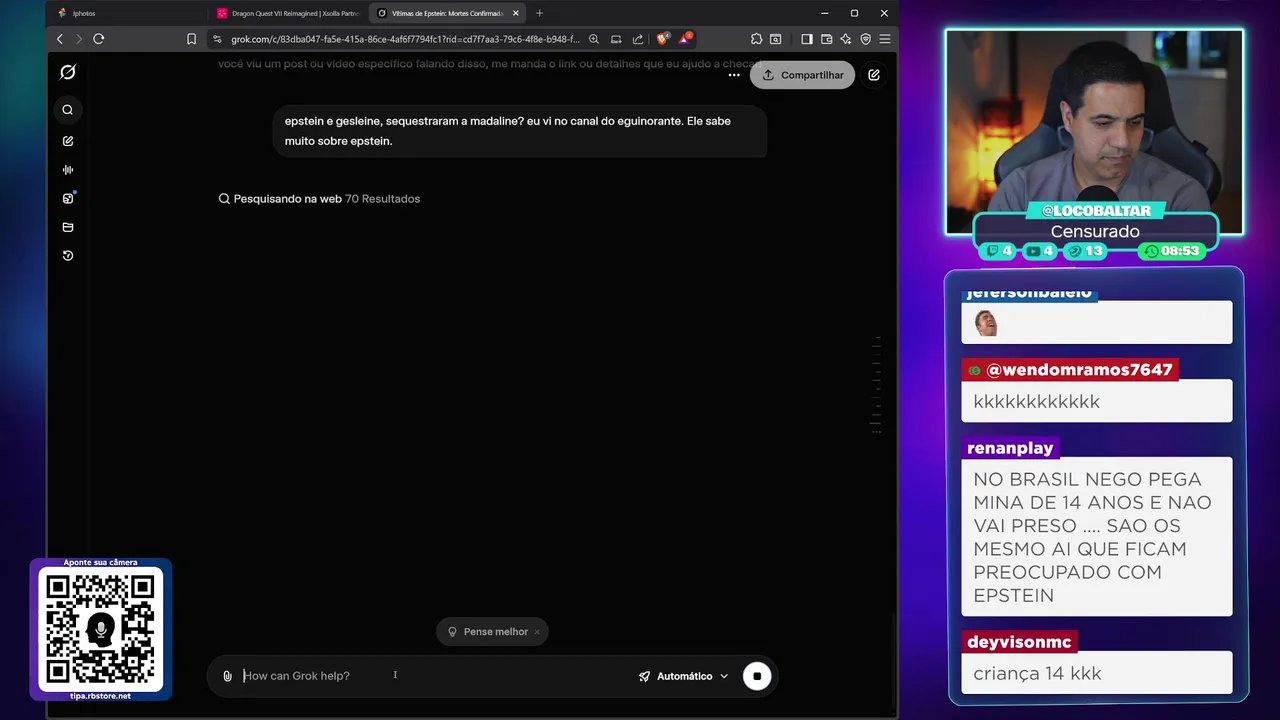This screenshot has width=1280, height=720.
Task: Click the conversation minimap scrollbar markers
Action: [876, 385]
